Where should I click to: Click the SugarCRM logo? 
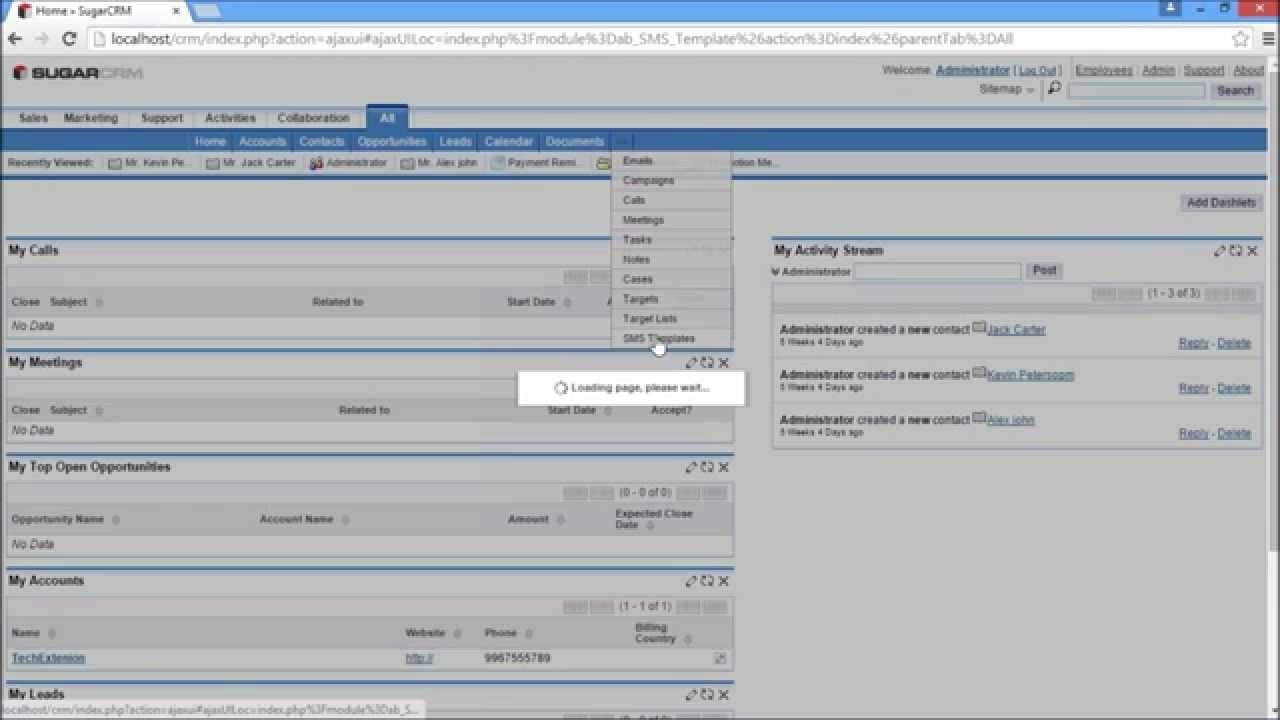[77, 73]
